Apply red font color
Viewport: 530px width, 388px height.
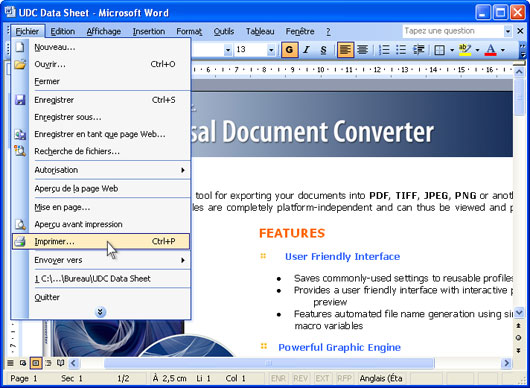coord(490,50)
